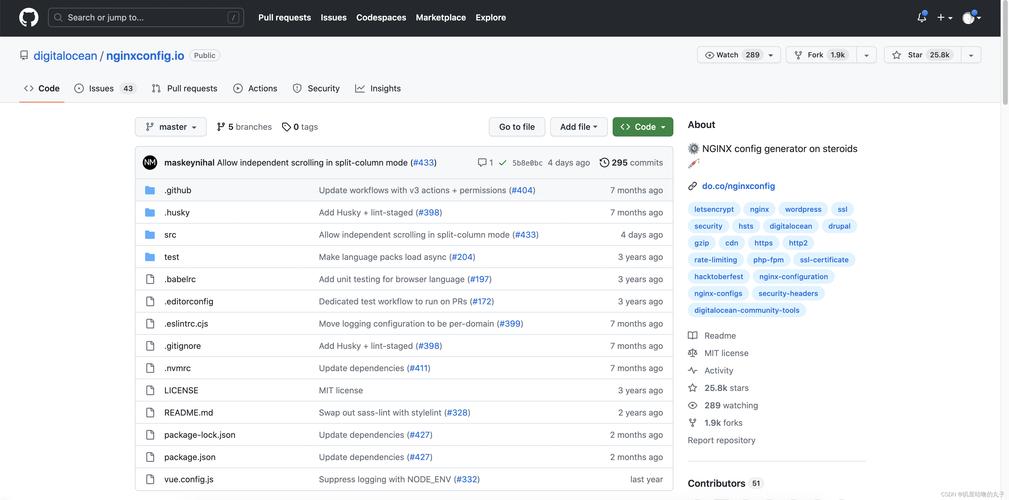Screen dimensions: 1009x500
Task: View the 295 commits history
Action: click(x=631, y=163)
